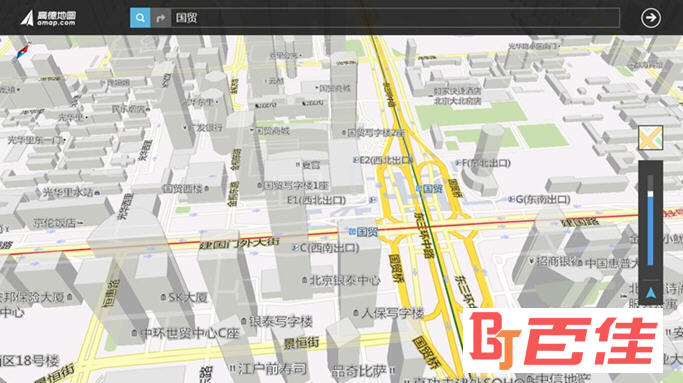This screenshot has width=683, height=383.
Task: Toggle the map layer thumbnail
Action: [650, 137]
